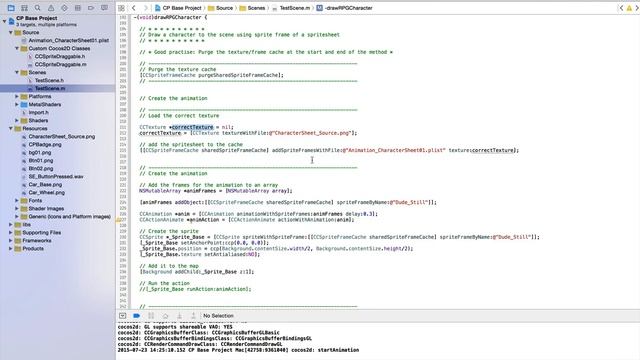This screenshot has width=640, height=360.
Task: Expand the Shaders group
Action: (17, 120)
